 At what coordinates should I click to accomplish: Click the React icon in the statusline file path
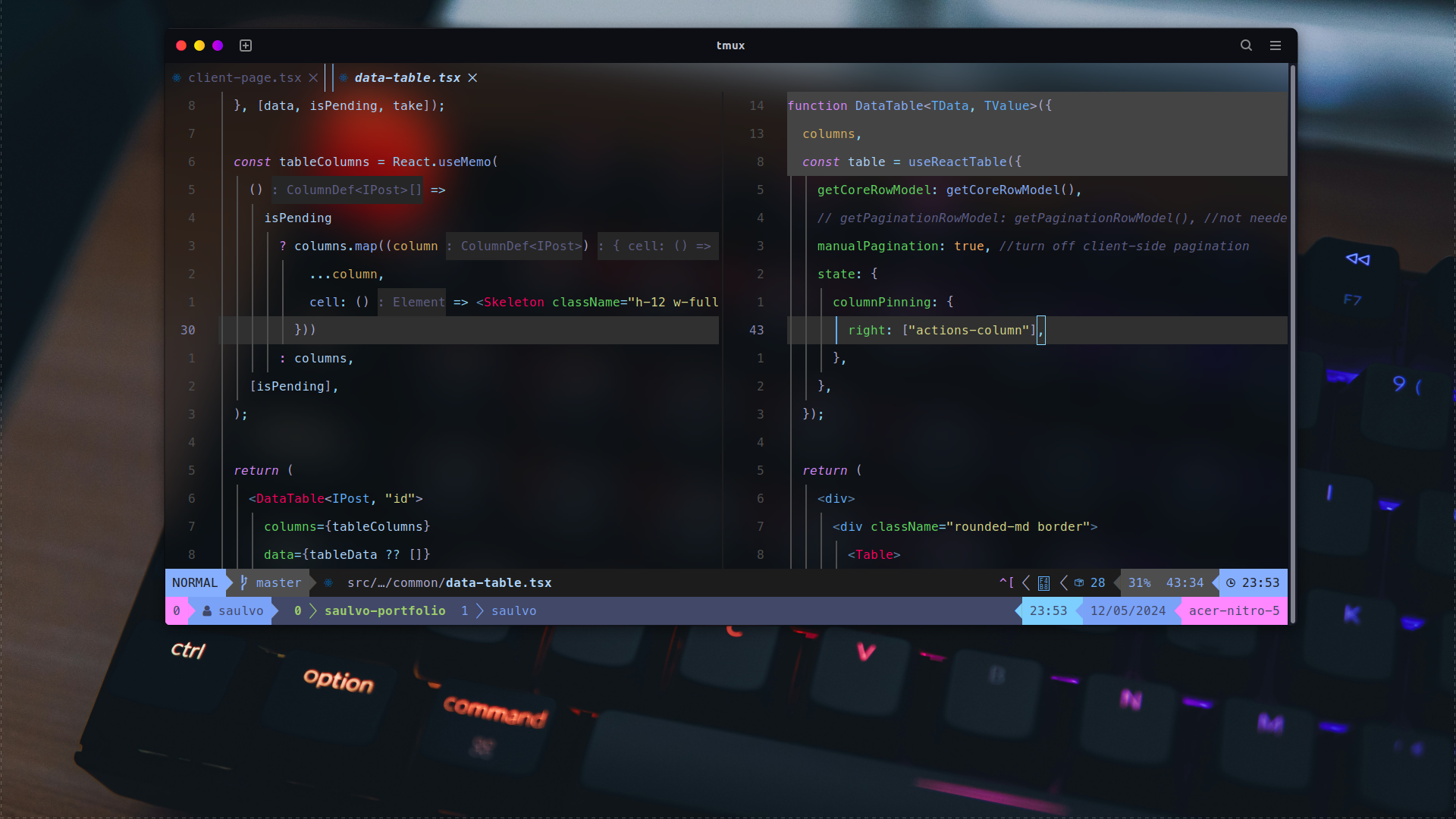pos(328,583)
